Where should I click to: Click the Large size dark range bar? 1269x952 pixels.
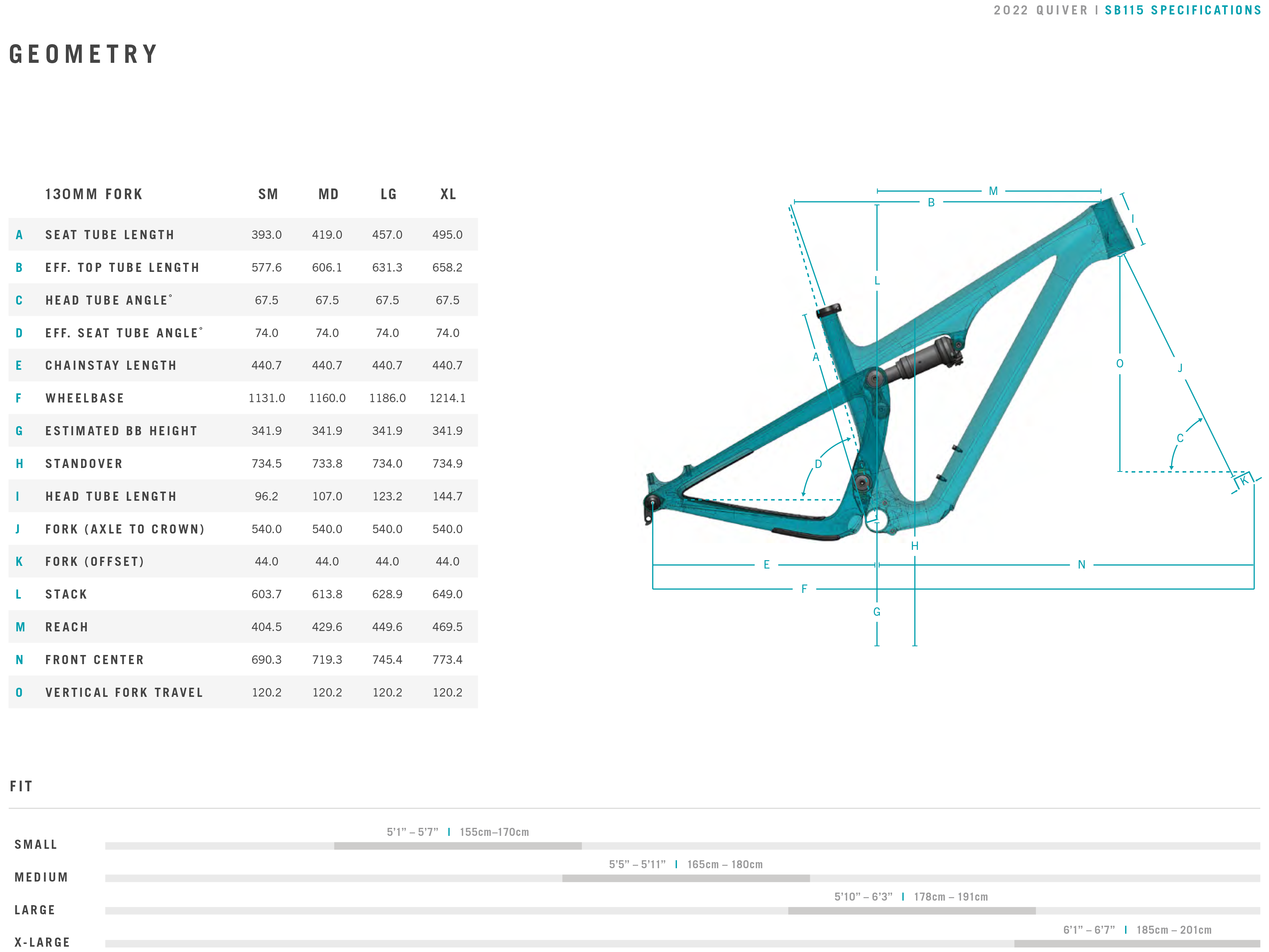coord(912,911)
